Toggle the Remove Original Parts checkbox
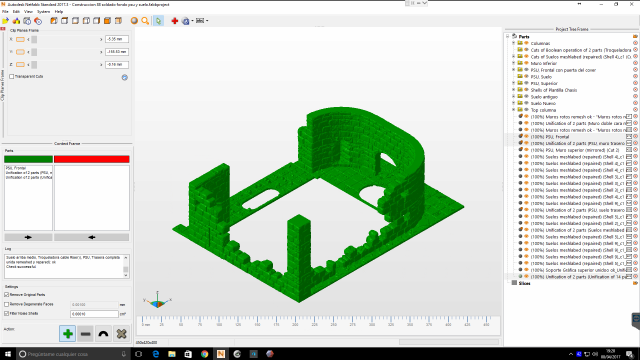The image size is (640, 360). (x=7, y=294)
